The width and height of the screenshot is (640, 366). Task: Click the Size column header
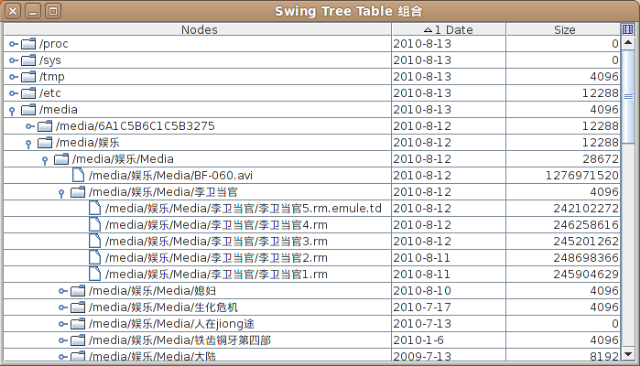563,29
